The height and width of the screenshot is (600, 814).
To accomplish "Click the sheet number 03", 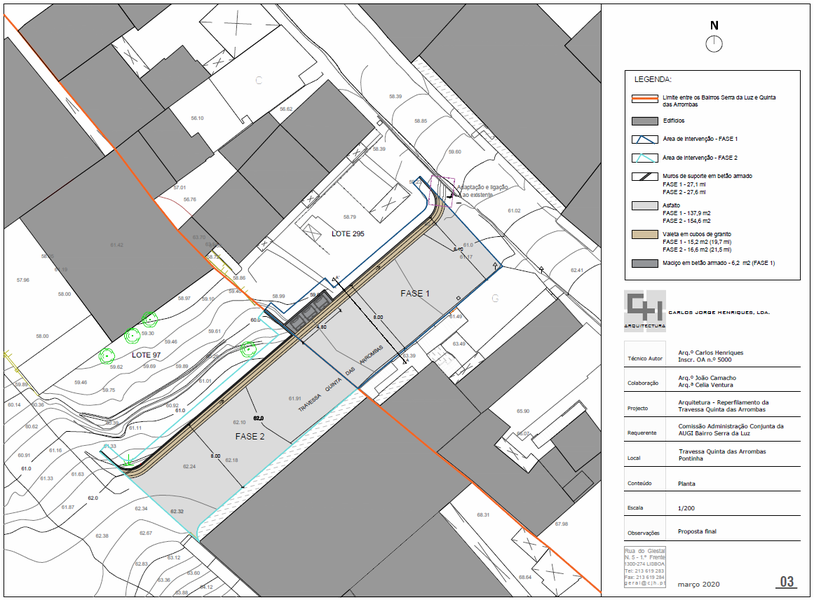I will [x=786, y=582].
